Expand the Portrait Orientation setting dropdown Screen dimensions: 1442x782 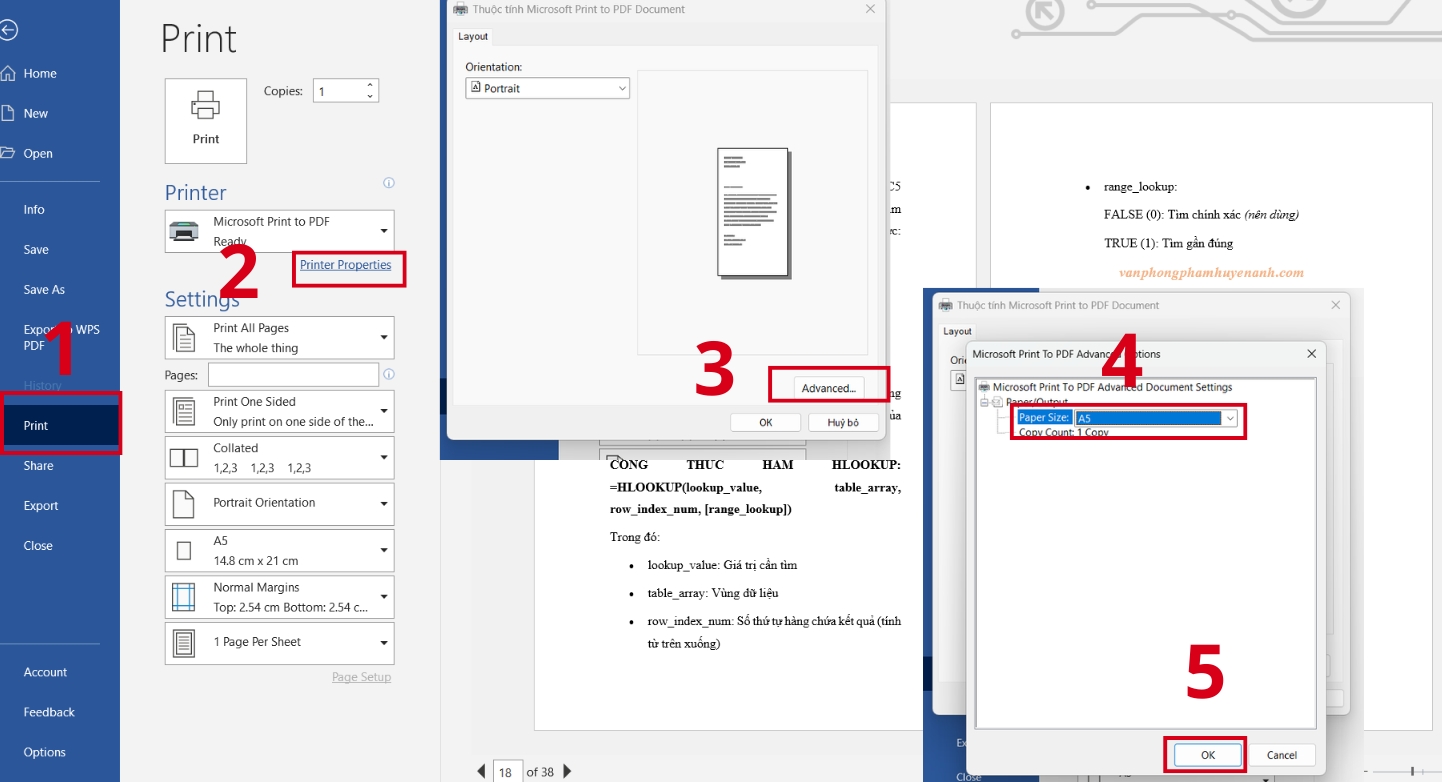[280, 504]
